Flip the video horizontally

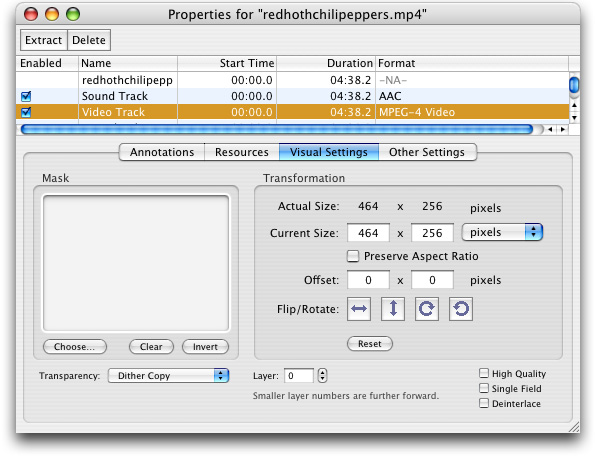pos(359,309)
